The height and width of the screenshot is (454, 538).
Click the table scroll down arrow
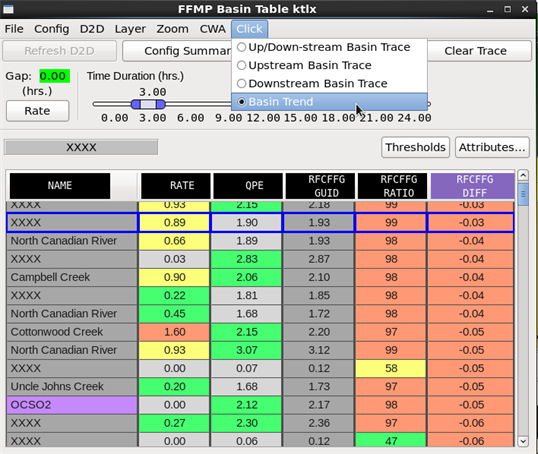523,441
